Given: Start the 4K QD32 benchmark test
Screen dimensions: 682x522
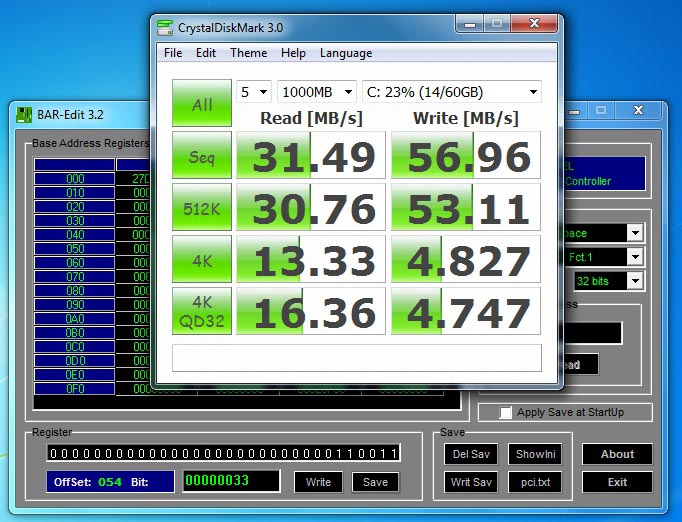Looking at the screenshot, I should point(202,311).
